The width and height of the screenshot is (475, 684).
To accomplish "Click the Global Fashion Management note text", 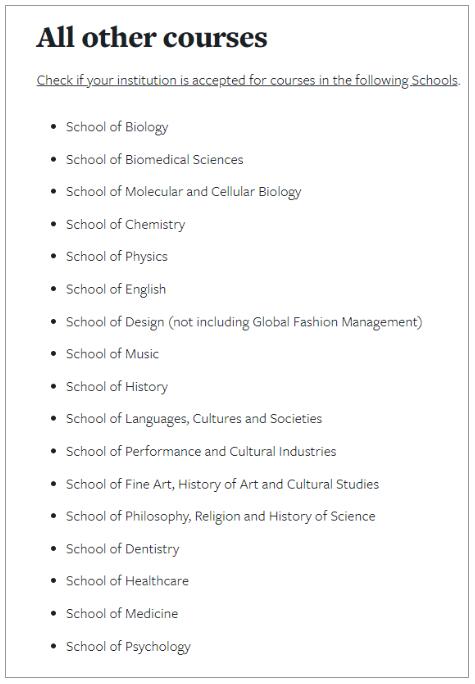I will point(295,322).
